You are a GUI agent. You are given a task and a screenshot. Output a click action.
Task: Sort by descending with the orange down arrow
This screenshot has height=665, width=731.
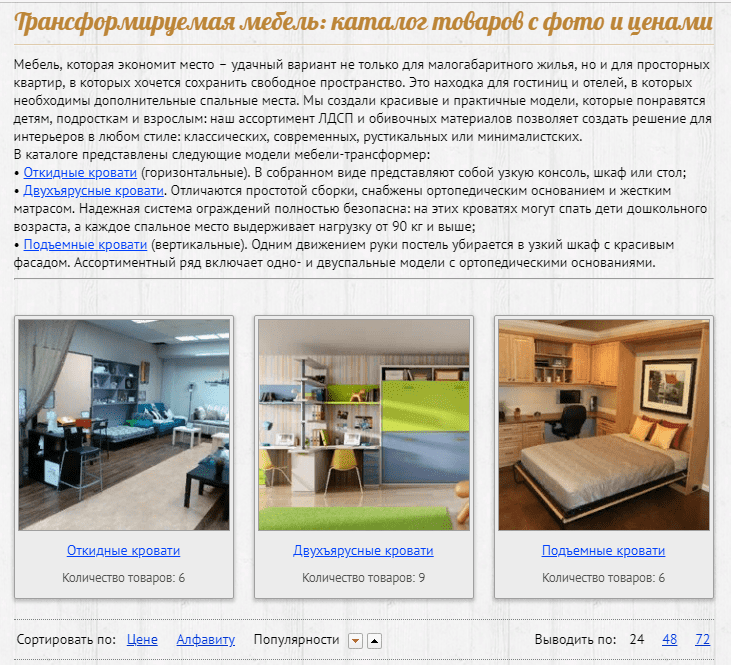[355, 641]
